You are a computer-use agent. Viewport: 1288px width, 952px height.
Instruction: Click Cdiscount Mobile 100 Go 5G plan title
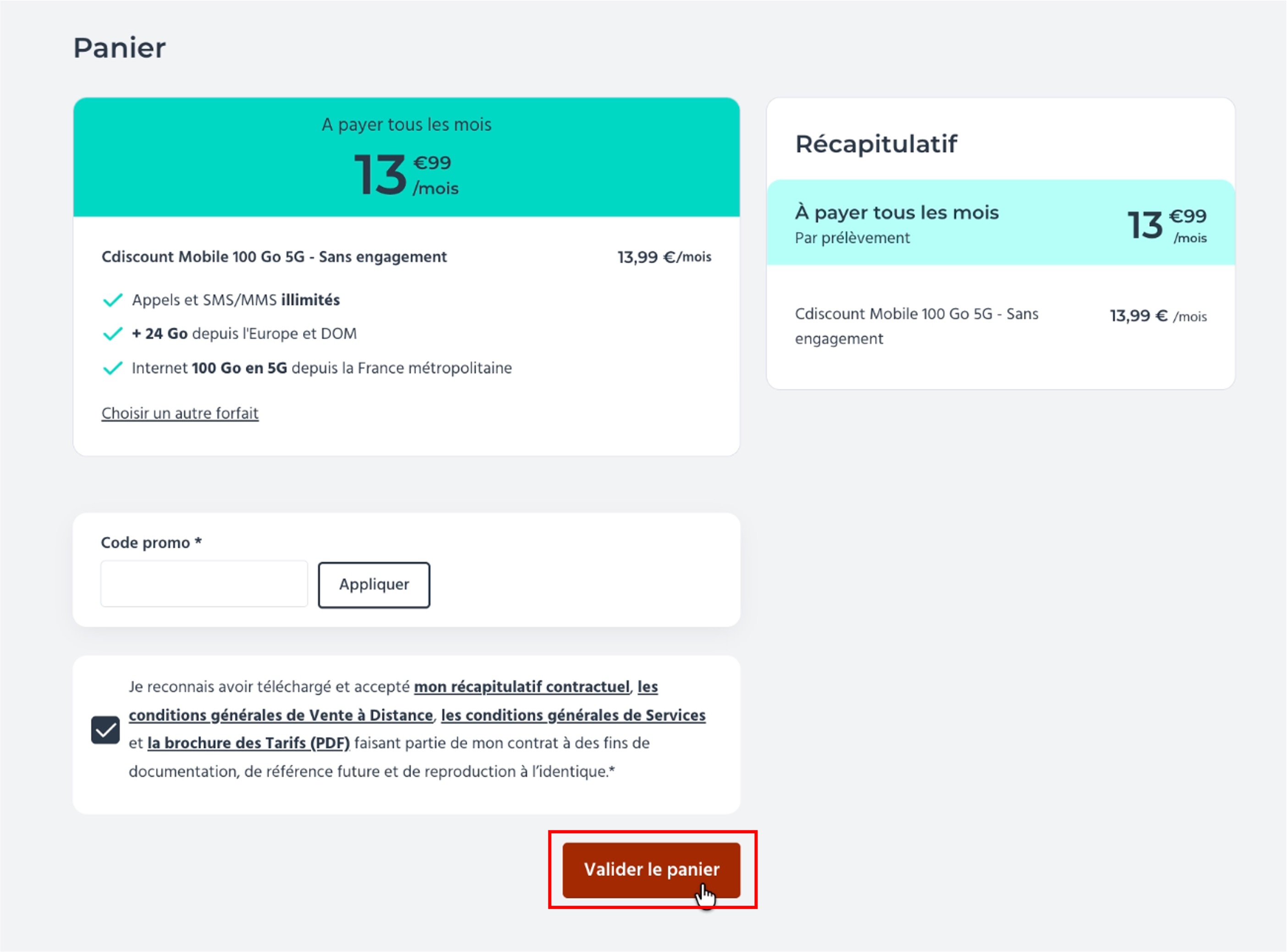click(274, 257)
